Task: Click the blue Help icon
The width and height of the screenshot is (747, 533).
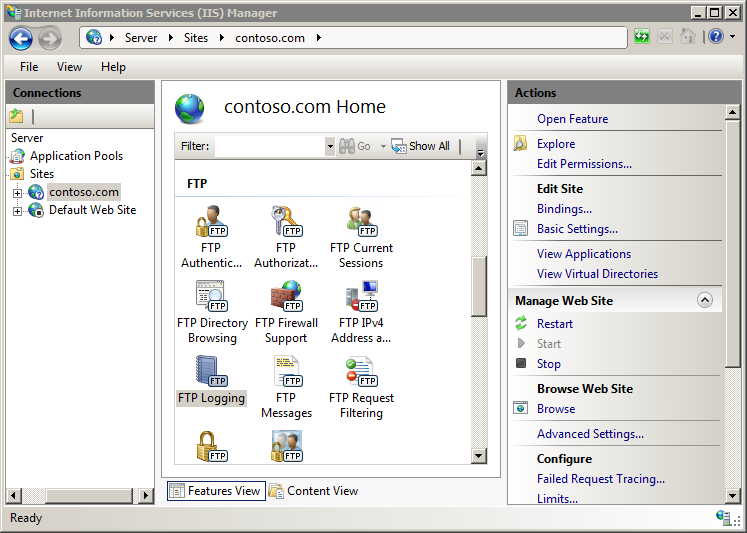Action: point(716,36)
